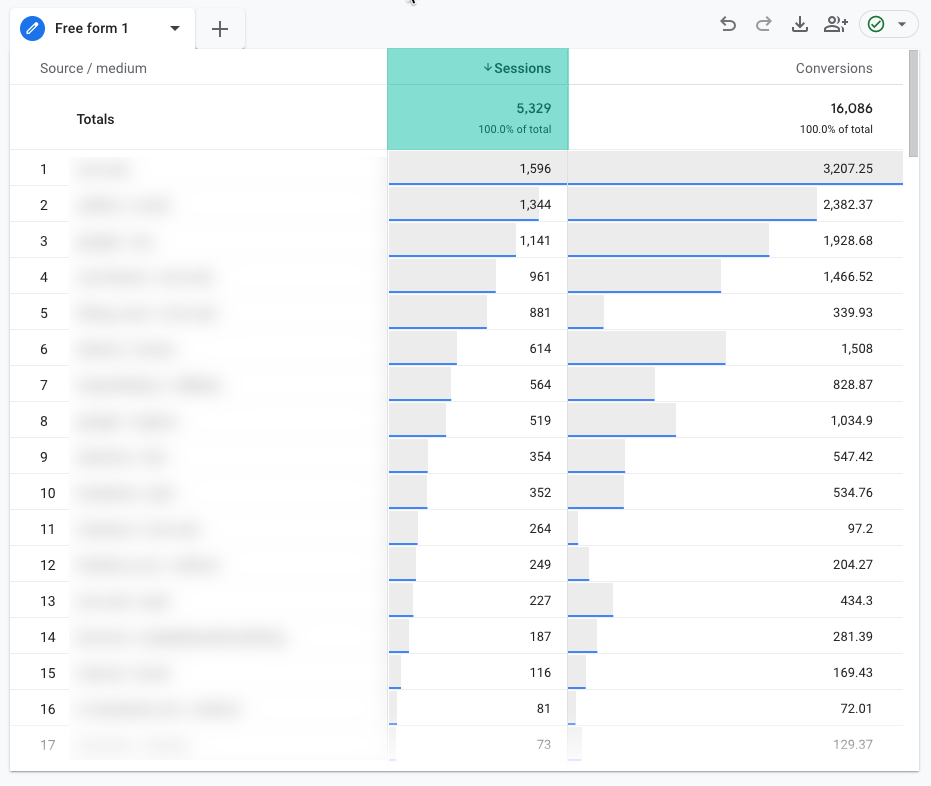Click the 1,034.9 conversions value
931x786 pixels.
click(851, 421)
